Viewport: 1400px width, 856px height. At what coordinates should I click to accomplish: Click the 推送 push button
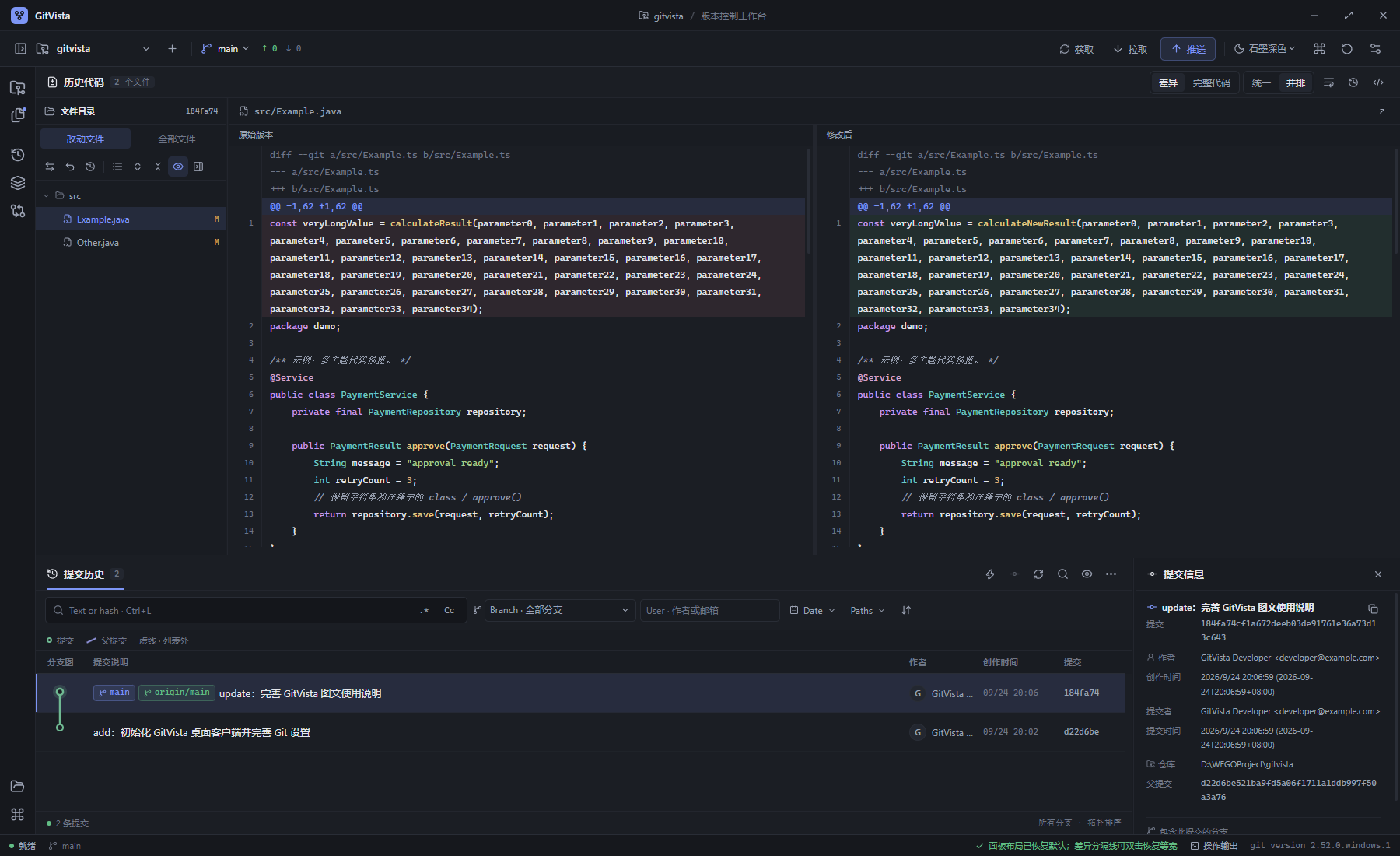coord(1188,49)
